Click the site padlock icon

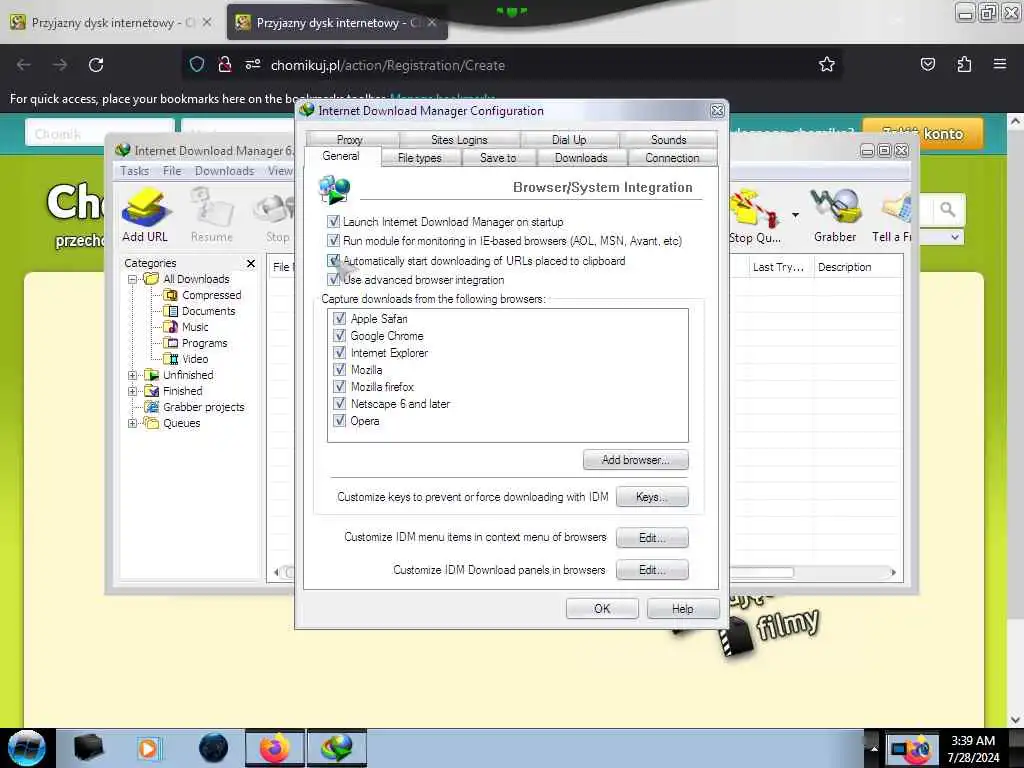[x=225, y=65]
